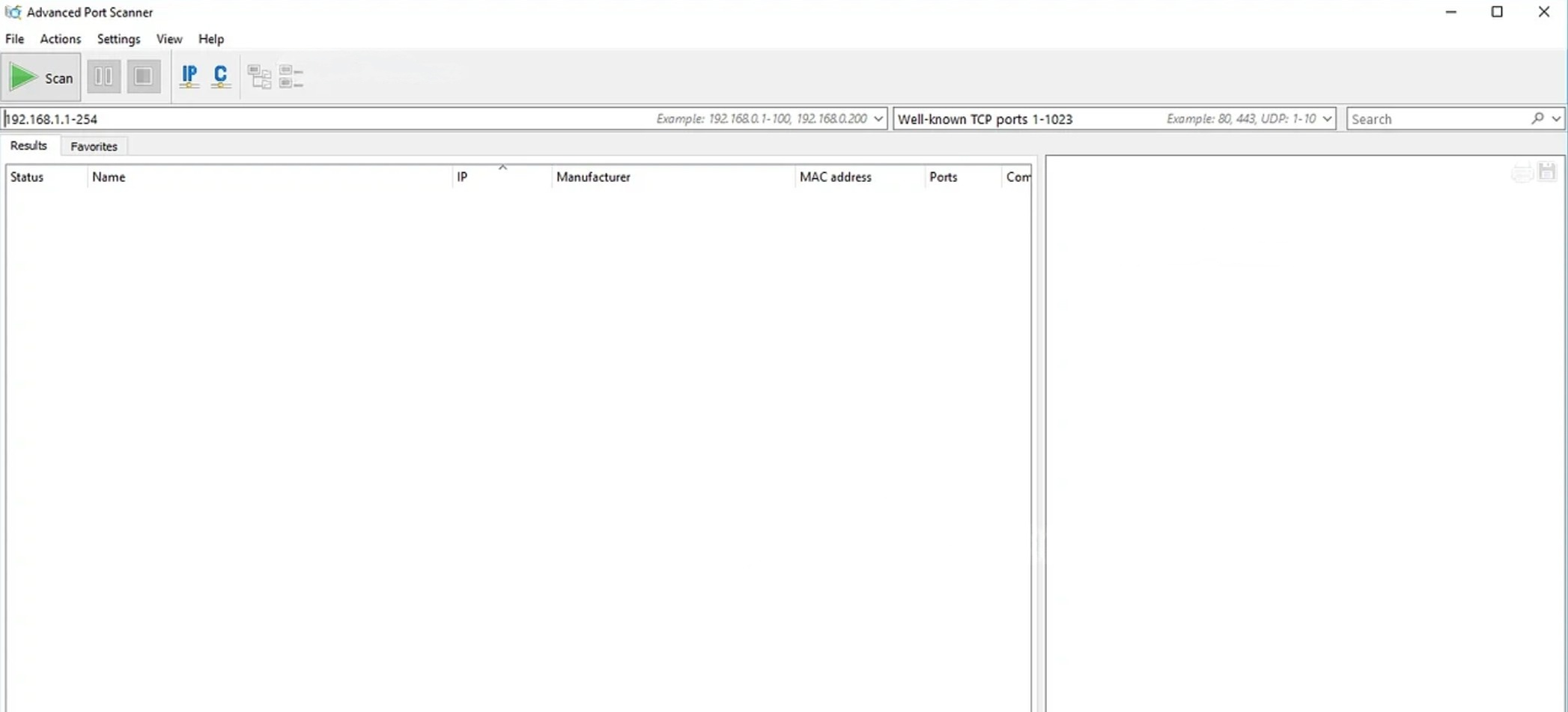Switch to the Favorites tab
The image size is (1568, 712).
click(94, 146)
